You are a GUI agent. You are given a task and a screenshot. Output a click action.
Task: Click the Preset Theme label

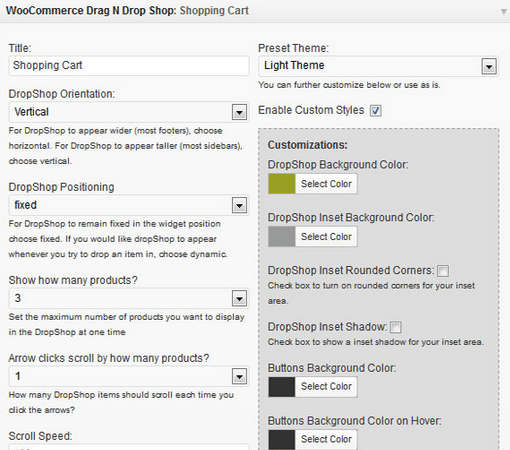pos(293,48)
